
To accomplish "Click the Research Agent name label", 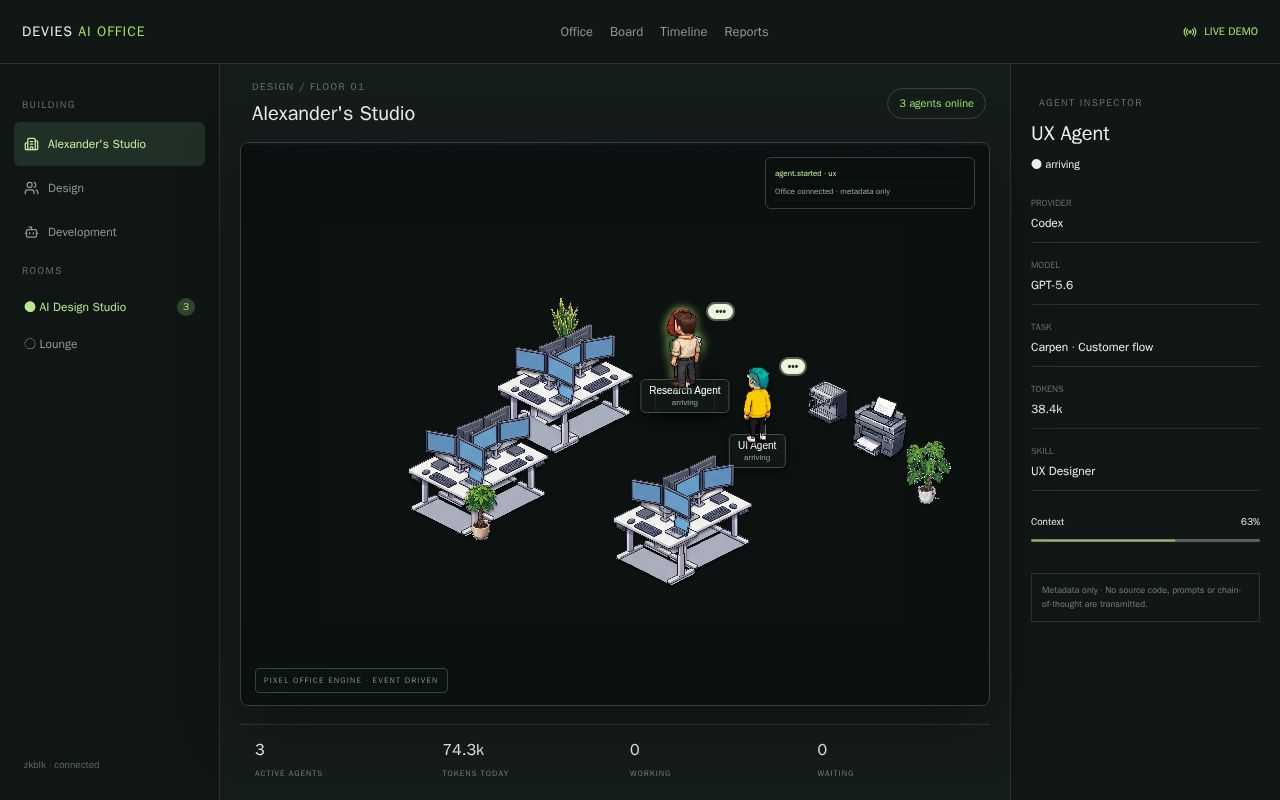I will (x=685, y=396).
